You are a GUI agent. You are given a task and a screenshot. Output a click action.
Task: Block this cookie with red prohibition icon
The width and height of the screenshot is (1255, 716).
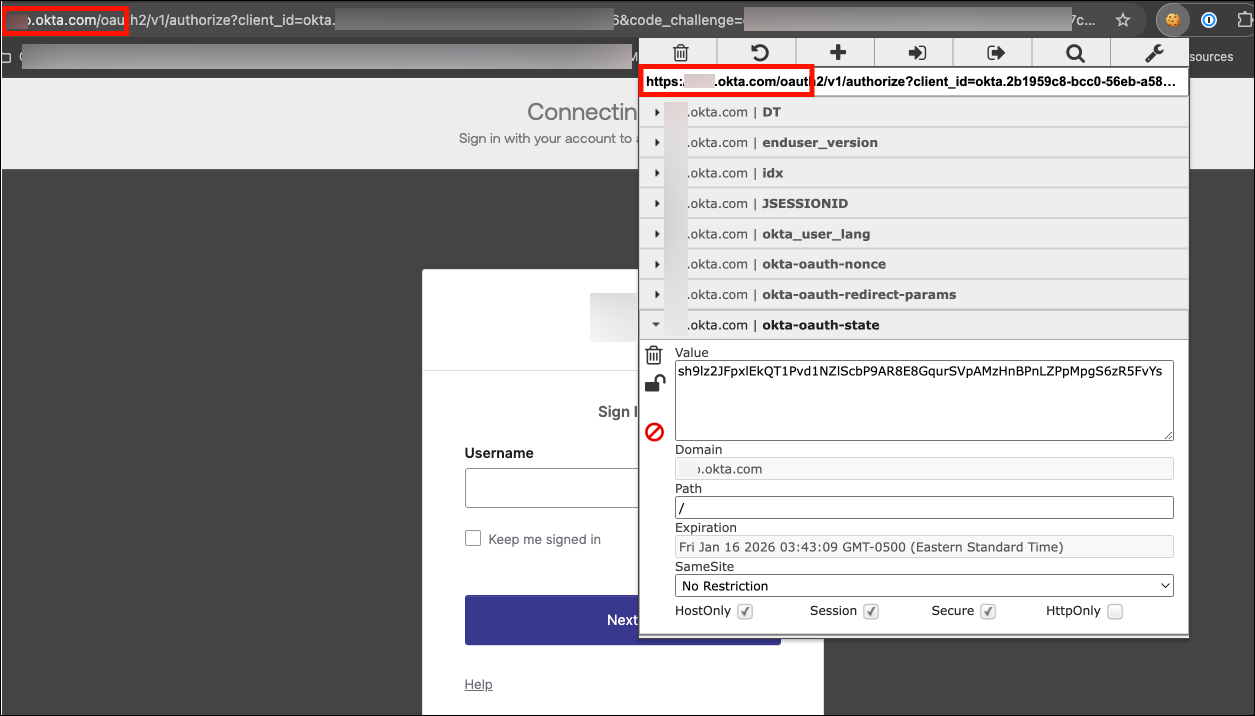pyautogui.click(x=654, y=432)
